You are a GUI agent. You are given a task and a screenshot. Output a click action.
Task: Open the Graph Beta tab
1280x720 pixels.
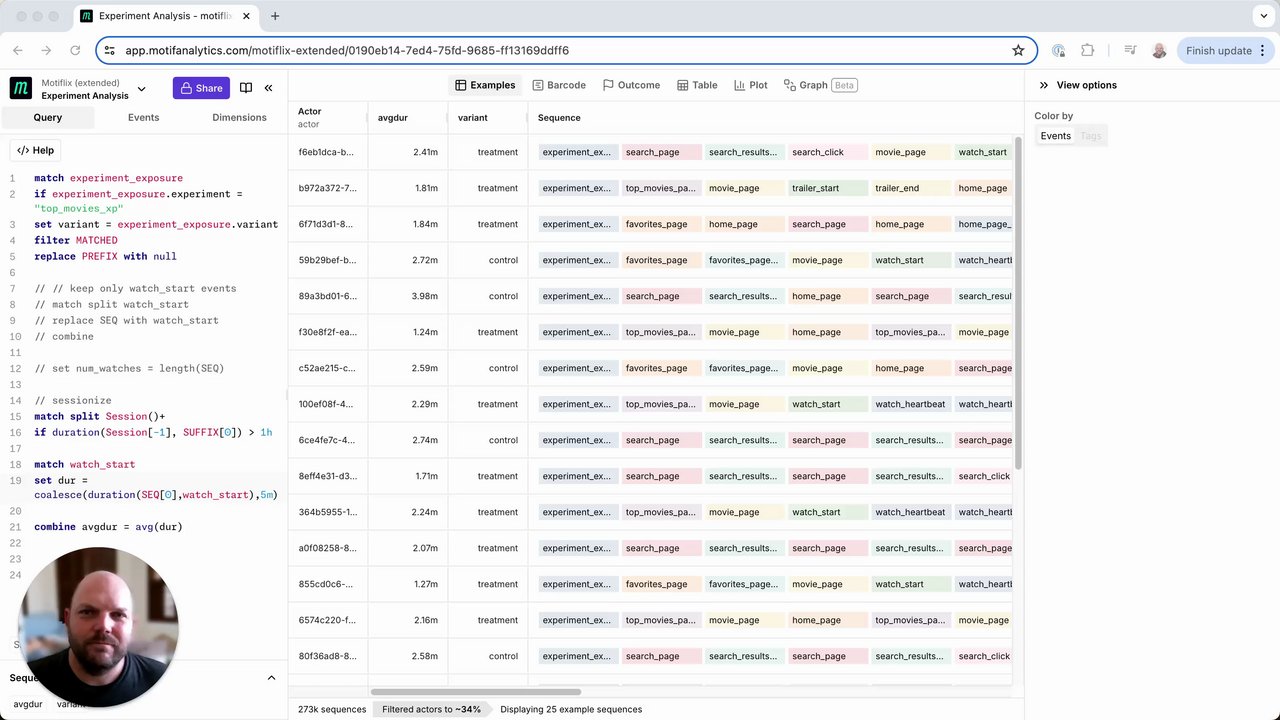point(820,85)
